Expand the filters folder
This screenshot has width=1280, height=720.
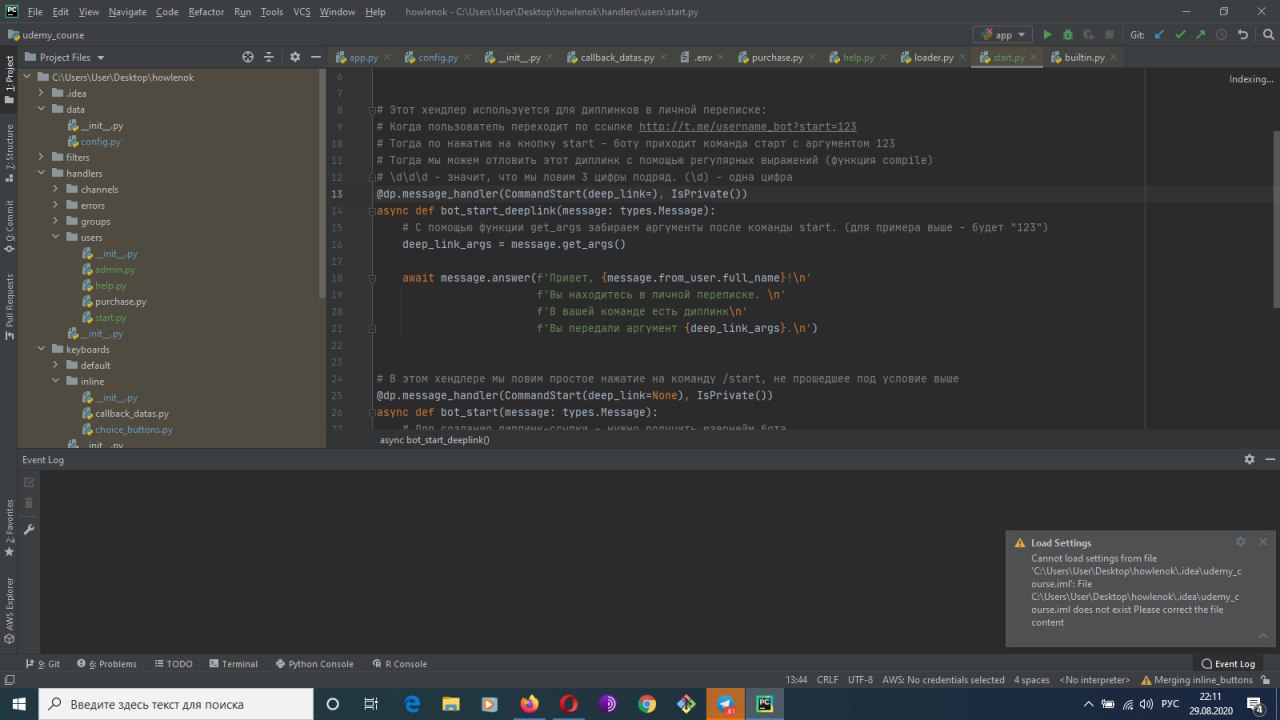point(42,157)
